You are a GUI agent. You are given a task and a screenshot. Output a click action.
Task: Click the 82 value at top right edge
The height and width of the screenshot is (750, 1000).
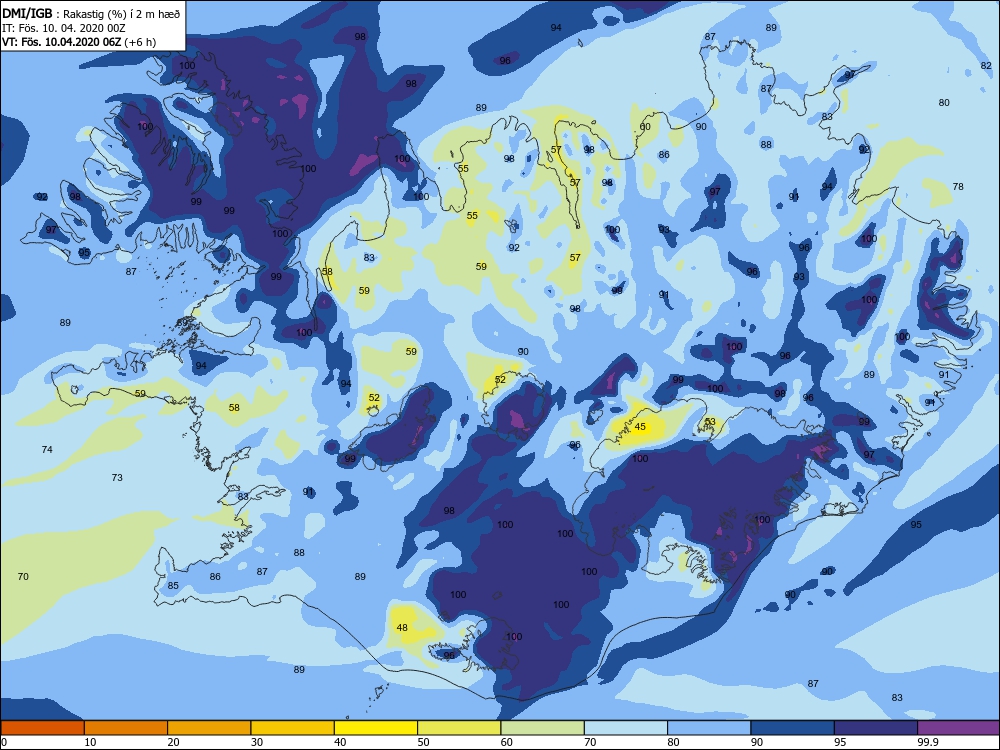tap(986, 66)
